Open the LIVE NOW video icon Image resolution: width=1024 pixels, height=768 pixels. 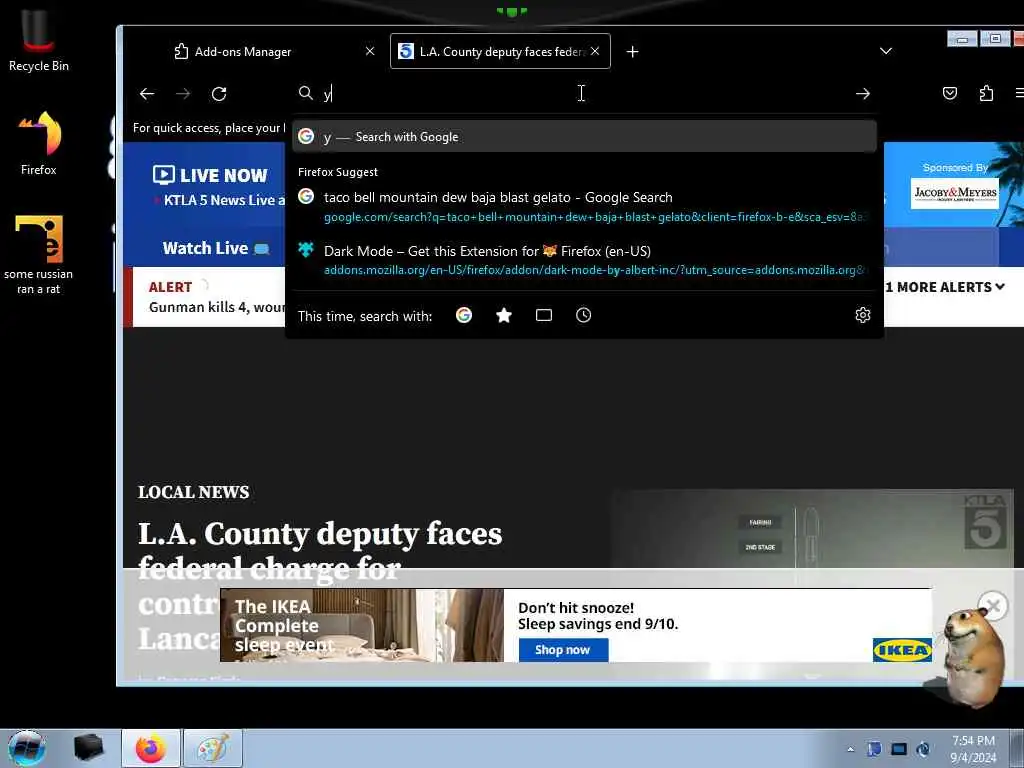click(163, 175)
